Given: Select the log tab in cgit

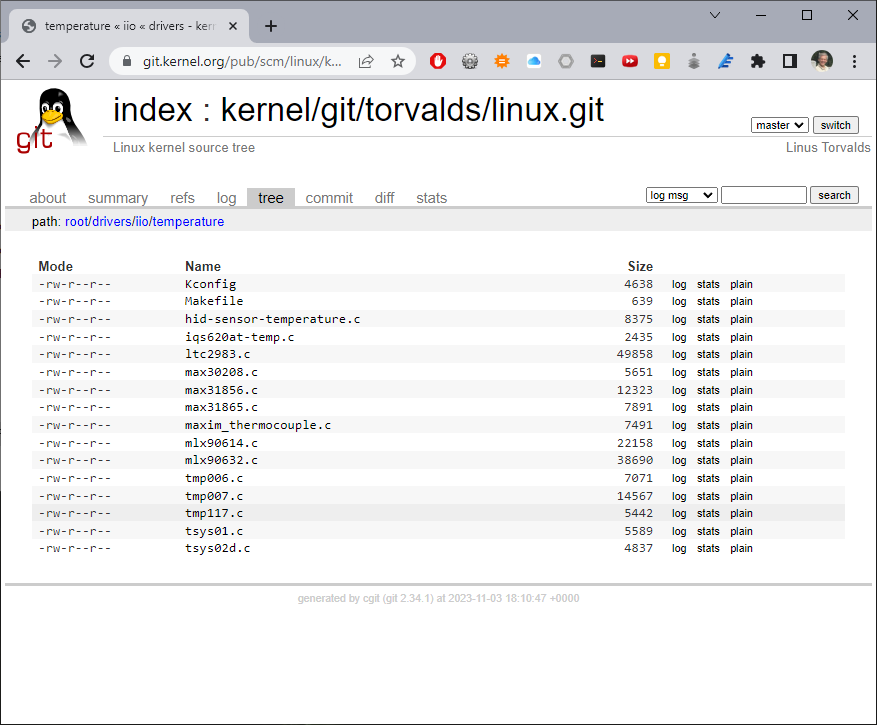Looking at the screenshot, I should (226, 197).
